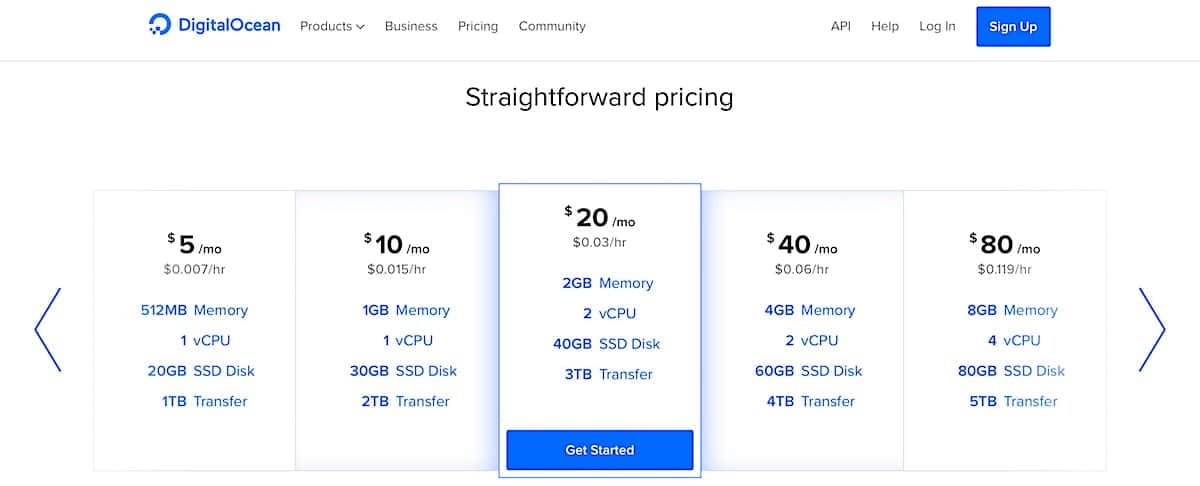This screenshot has height=486, width=1200.
Task: Select the $5/mo pricing card
Action: pos(195,330)
